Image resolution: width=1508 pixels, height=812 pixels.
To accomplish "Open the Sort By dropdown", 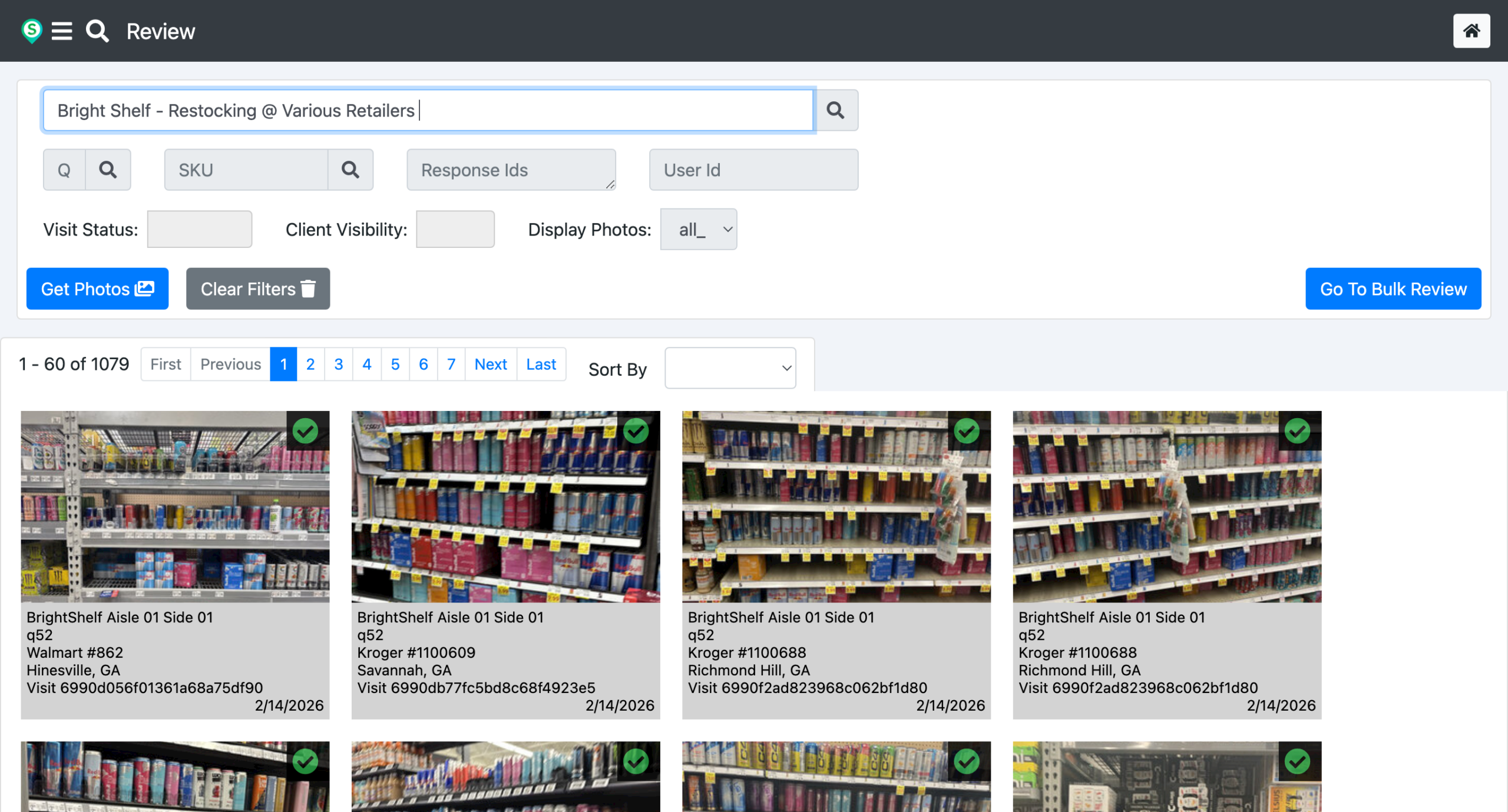I will tap(730, 368).
